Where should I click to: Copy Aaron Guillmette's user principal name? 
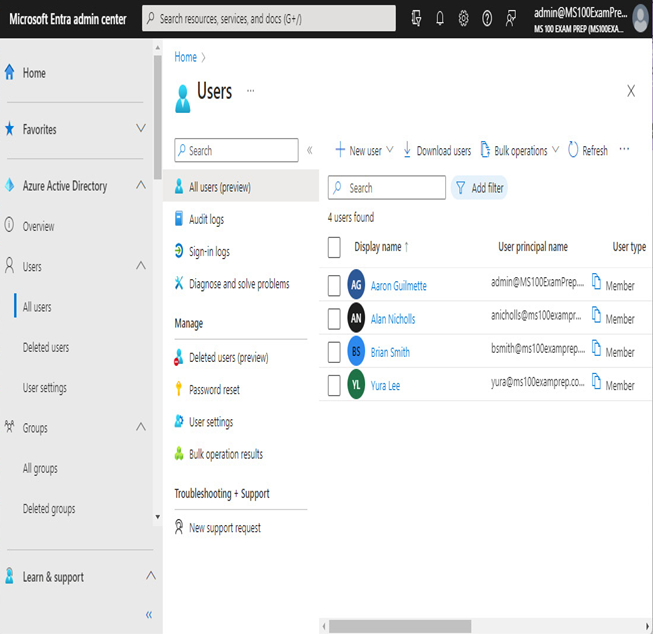[596, 281]
